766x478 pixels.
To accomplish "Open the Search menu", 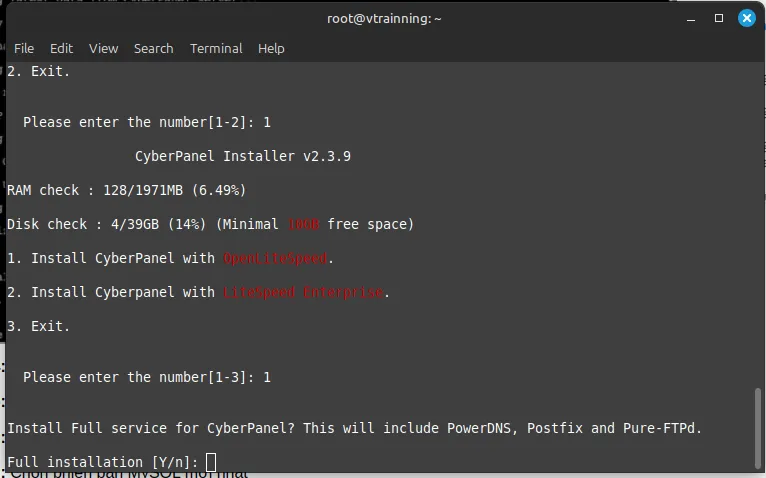I will 153,48.
